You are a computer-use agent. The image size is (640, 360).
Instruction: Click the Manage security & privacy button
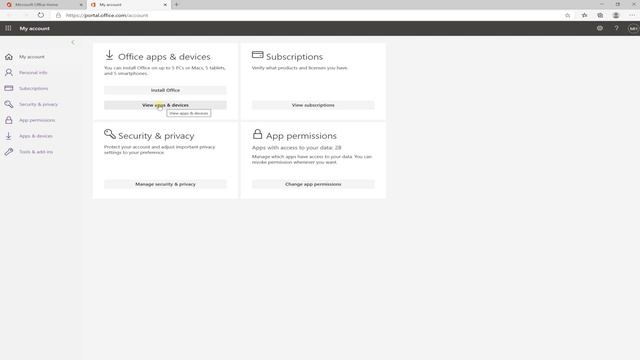tap(165, 184)
